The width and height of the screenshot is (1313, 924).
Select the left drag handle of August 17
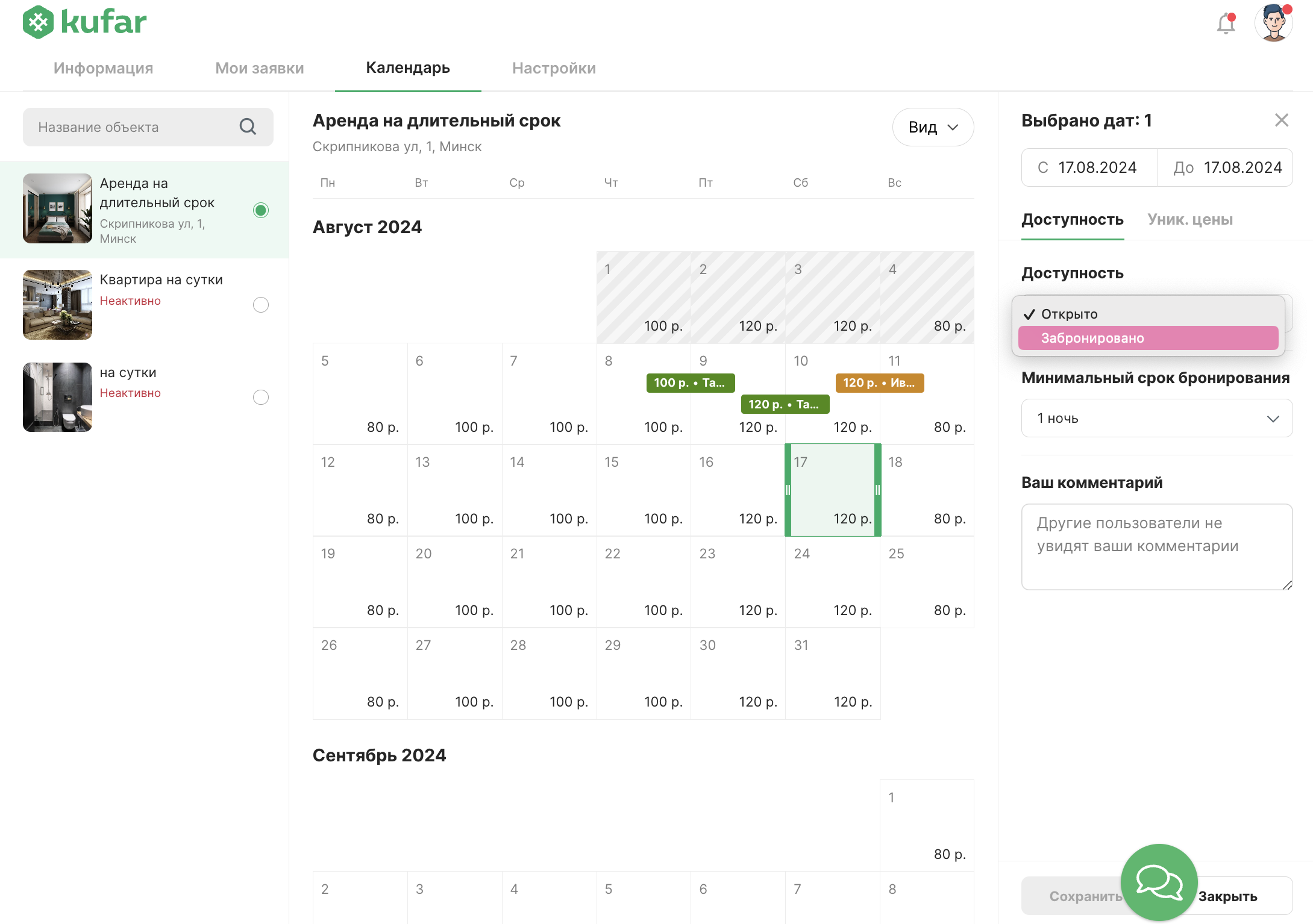pyautogui.click(x=788, y=490)
